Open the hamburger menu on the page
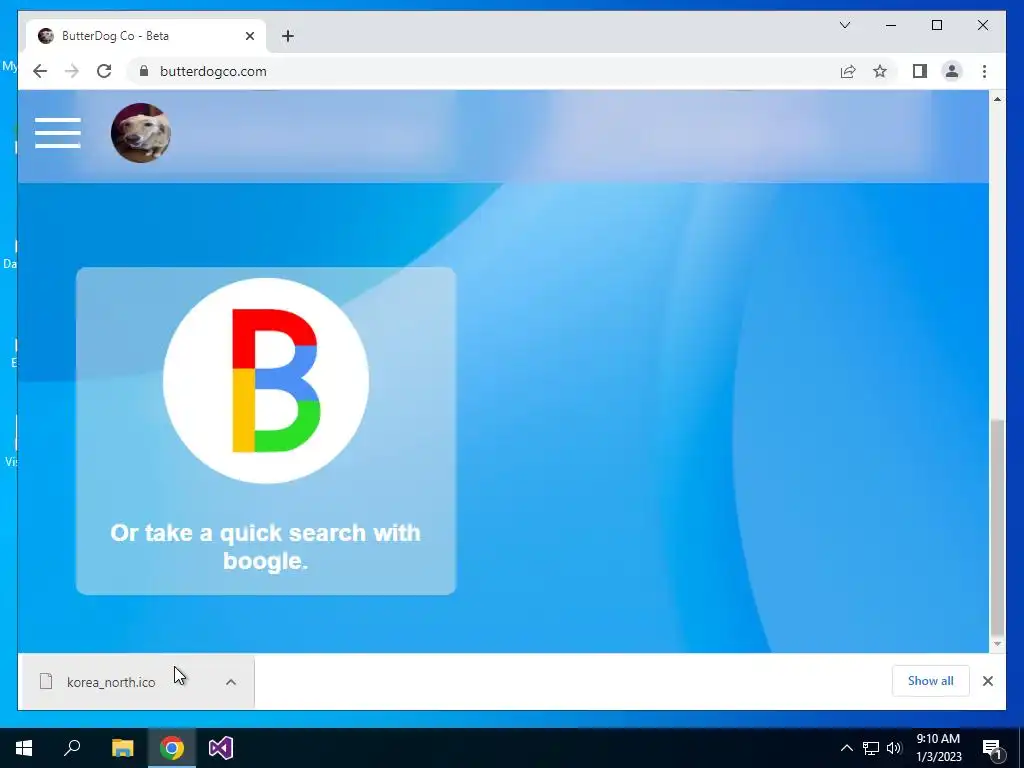This screenshot has height=768, width=1024. coord(57,133)
